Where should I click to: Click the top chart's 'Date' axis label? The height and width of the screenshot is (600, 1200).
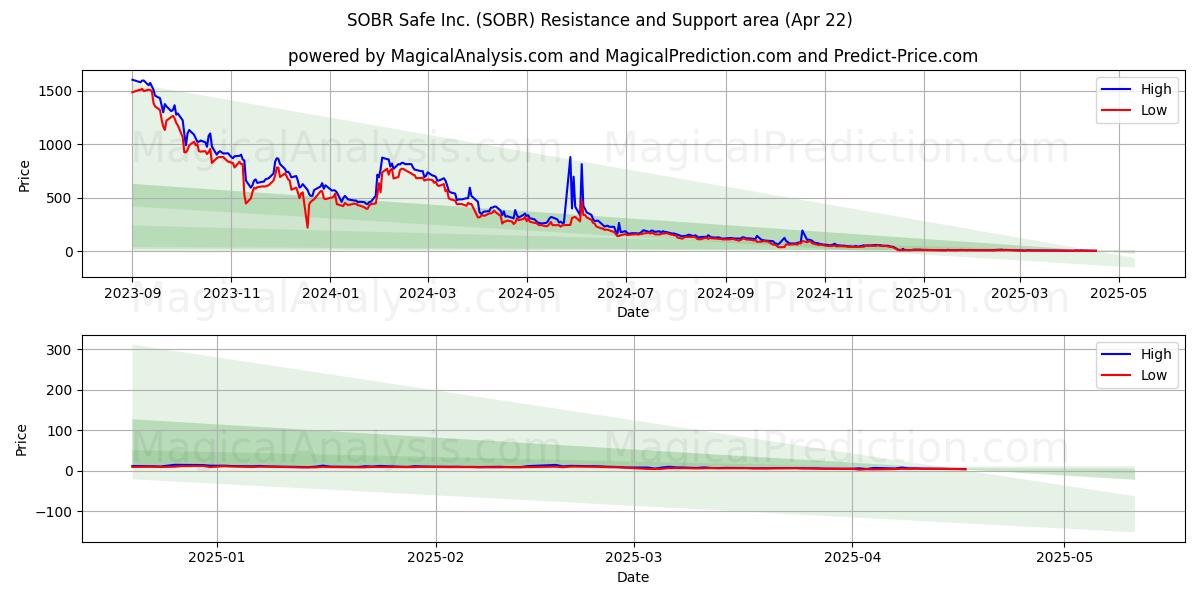pyautogui.click(x=633, y=312)
